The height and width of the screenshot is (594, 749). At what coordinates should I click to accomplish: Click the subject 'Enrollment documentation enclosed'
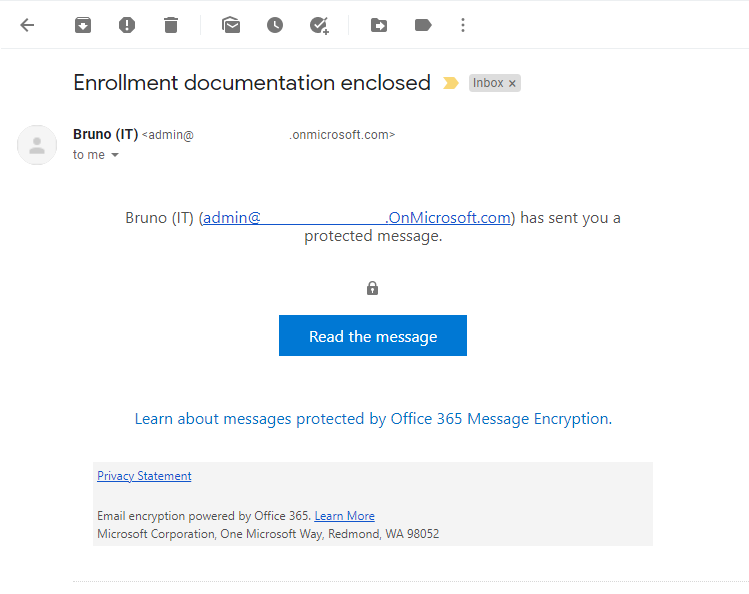(x=252, y=83)
